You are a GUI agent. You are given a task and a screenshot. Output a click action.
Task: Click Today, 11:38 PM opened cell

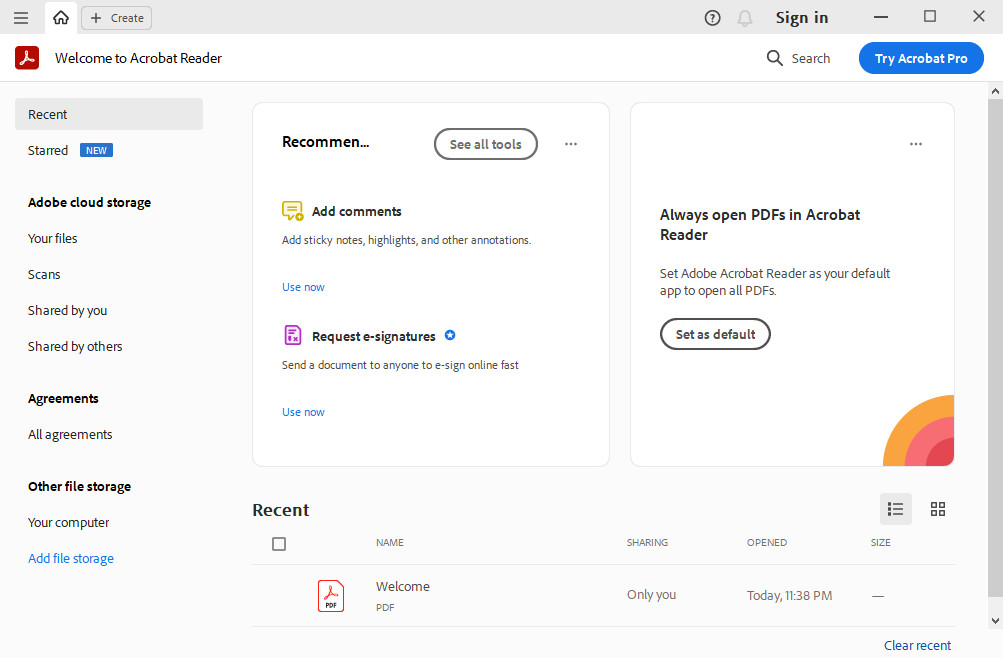point(789,595)
